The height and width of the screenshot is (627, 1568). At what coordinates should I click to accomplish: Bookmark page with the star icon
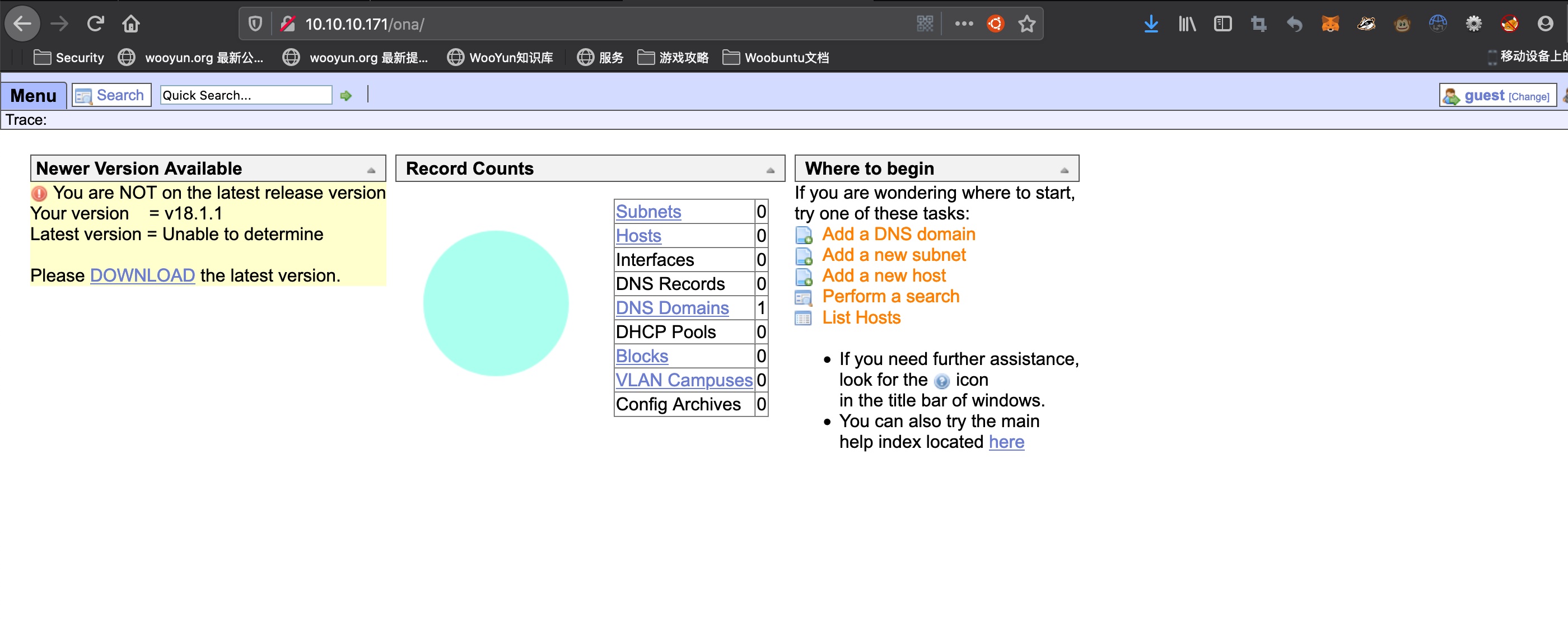pos(1027,24)
